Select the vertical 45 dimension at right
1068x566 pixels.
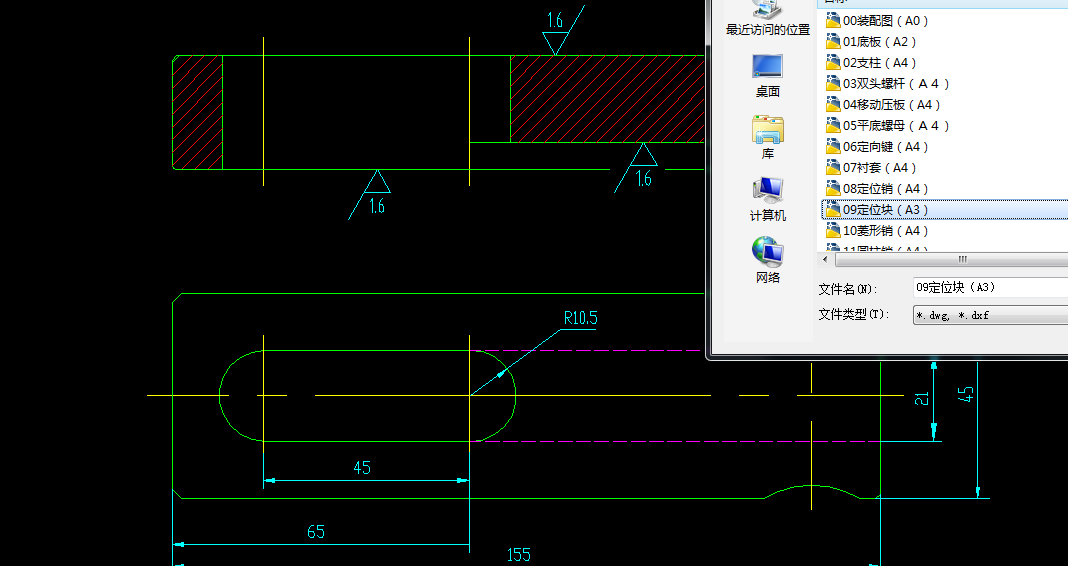tap(966, 395)
